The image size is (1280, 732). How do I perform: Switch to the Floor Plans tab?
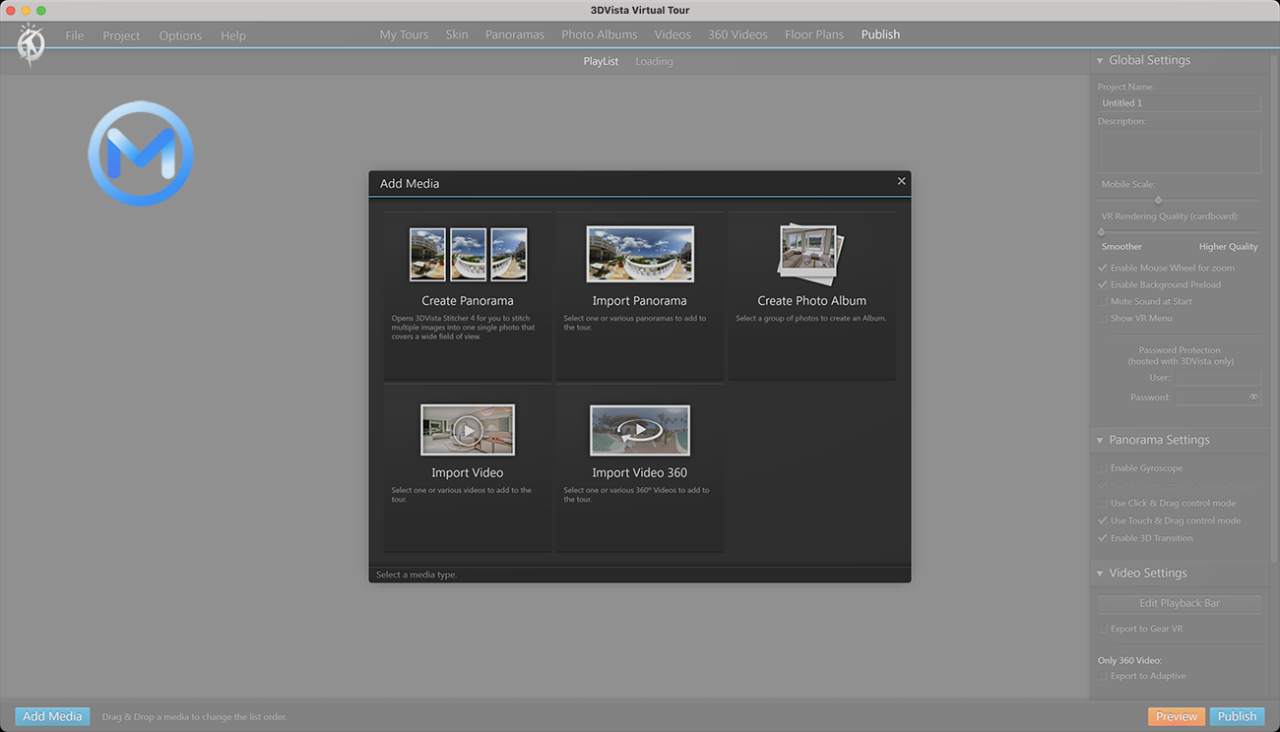pyautogui.click(x=814, y=34)
